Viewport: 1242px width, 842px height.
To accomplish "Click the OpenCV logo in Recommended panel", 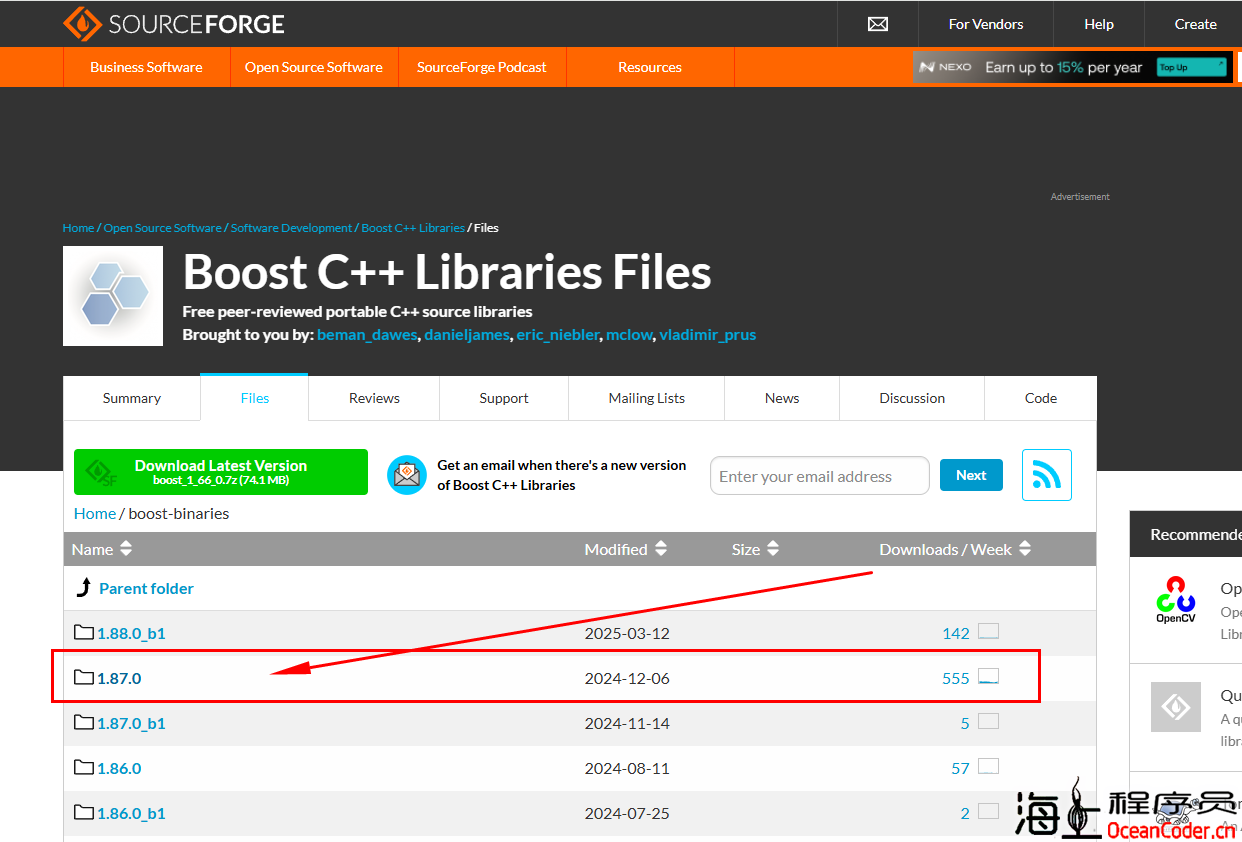I will coord(1176,599).
